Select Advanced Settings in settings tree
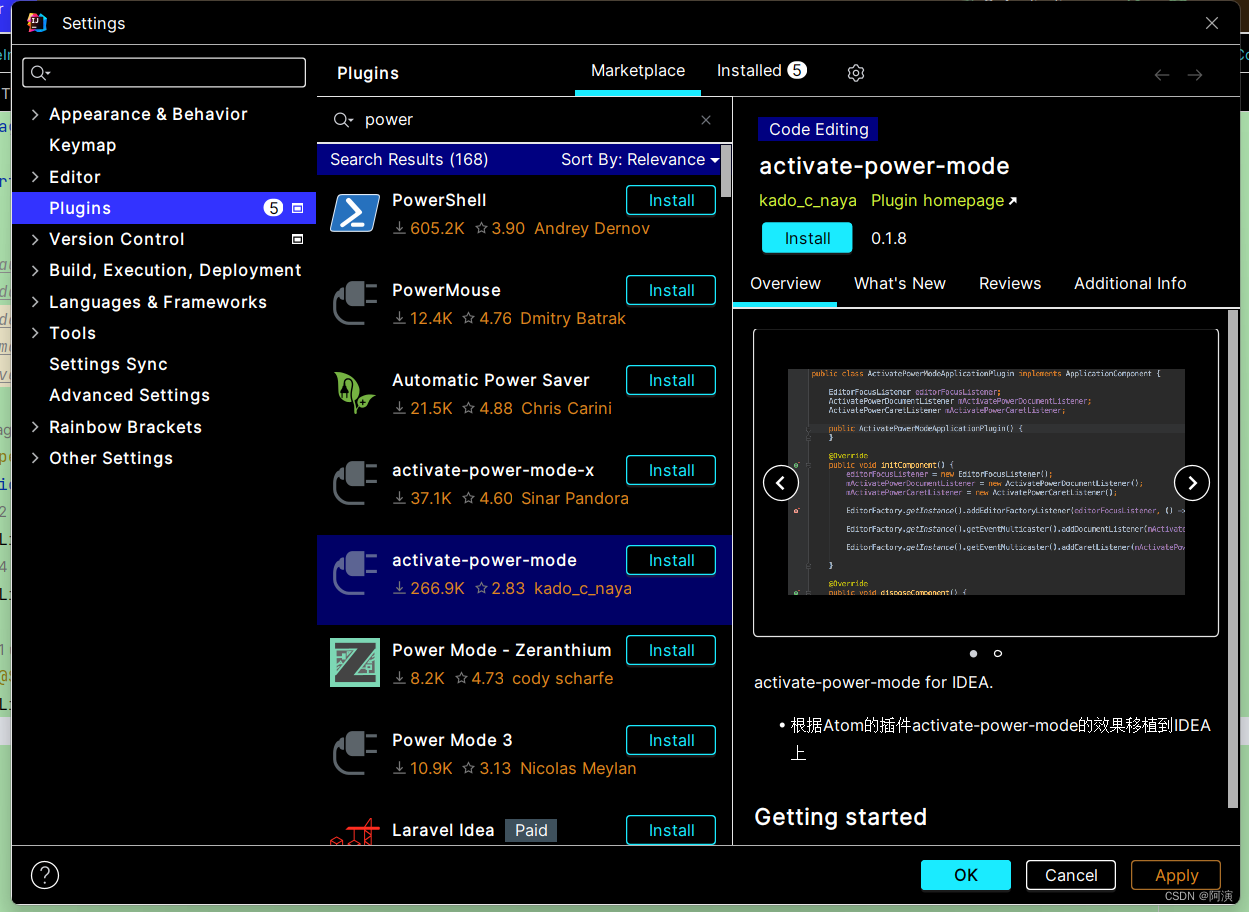The image size is (1249, 912). [129, 395]
